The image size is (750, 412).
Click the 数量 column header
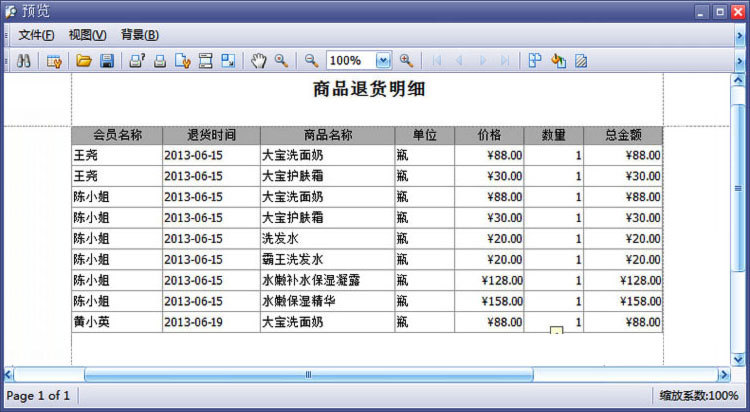pyautogui.click(x=554, y=135)
